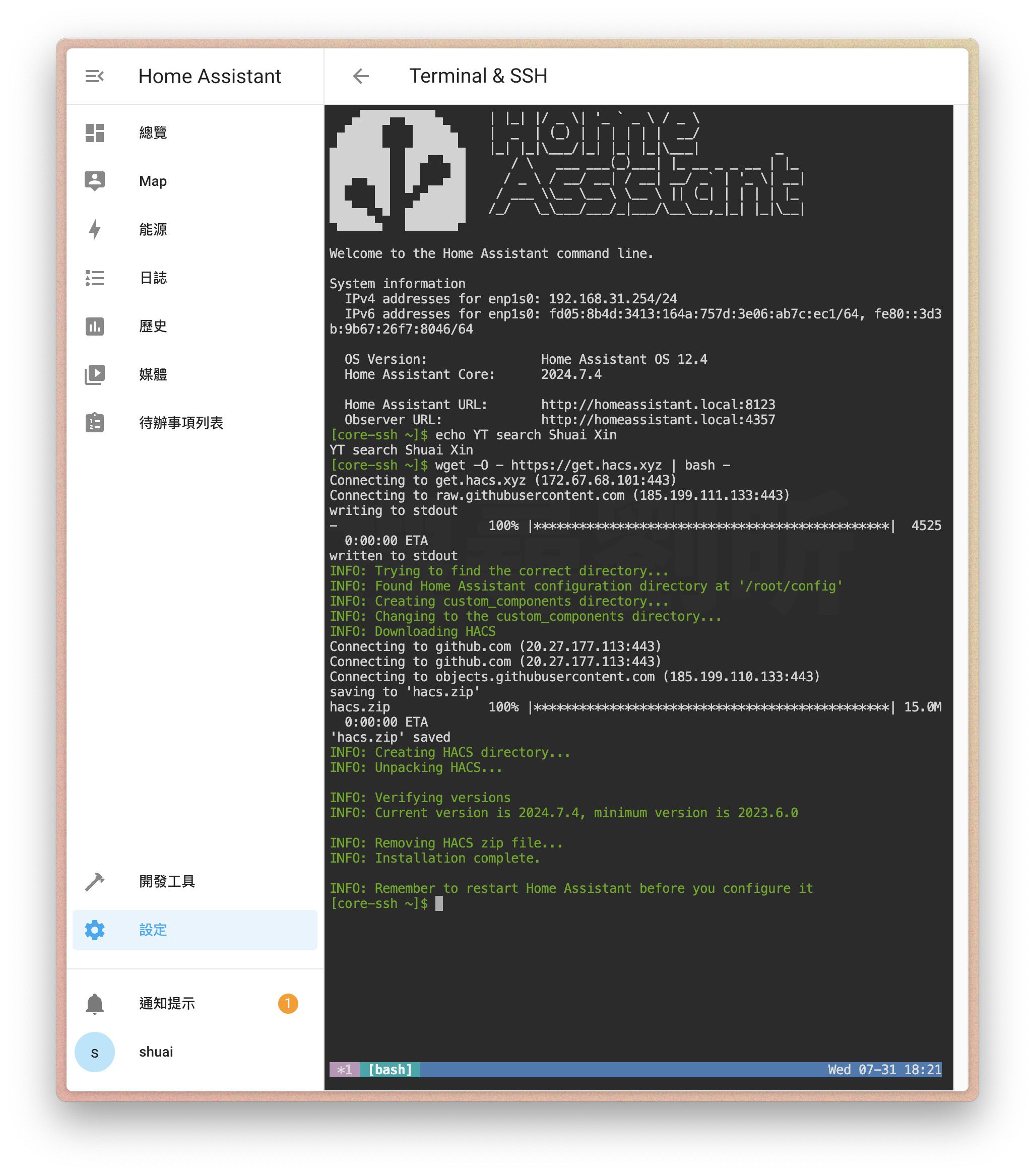Click the 'INFO: Removing HACS zip file...' line

446,843
